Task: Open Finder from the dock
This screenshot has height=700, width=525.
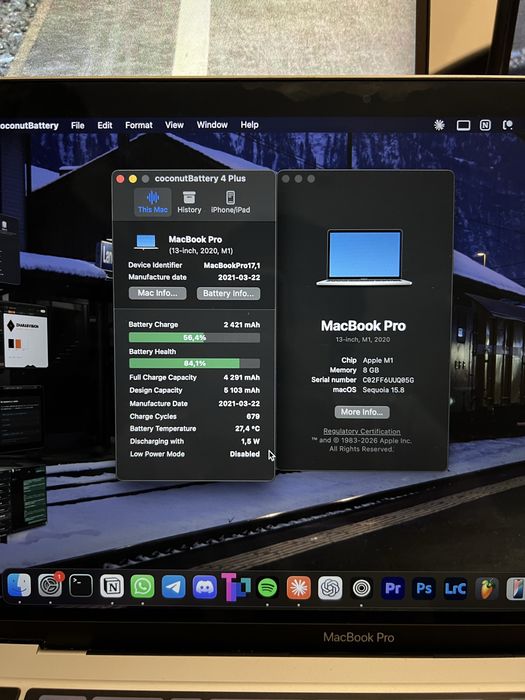Action: coord(19,585)
